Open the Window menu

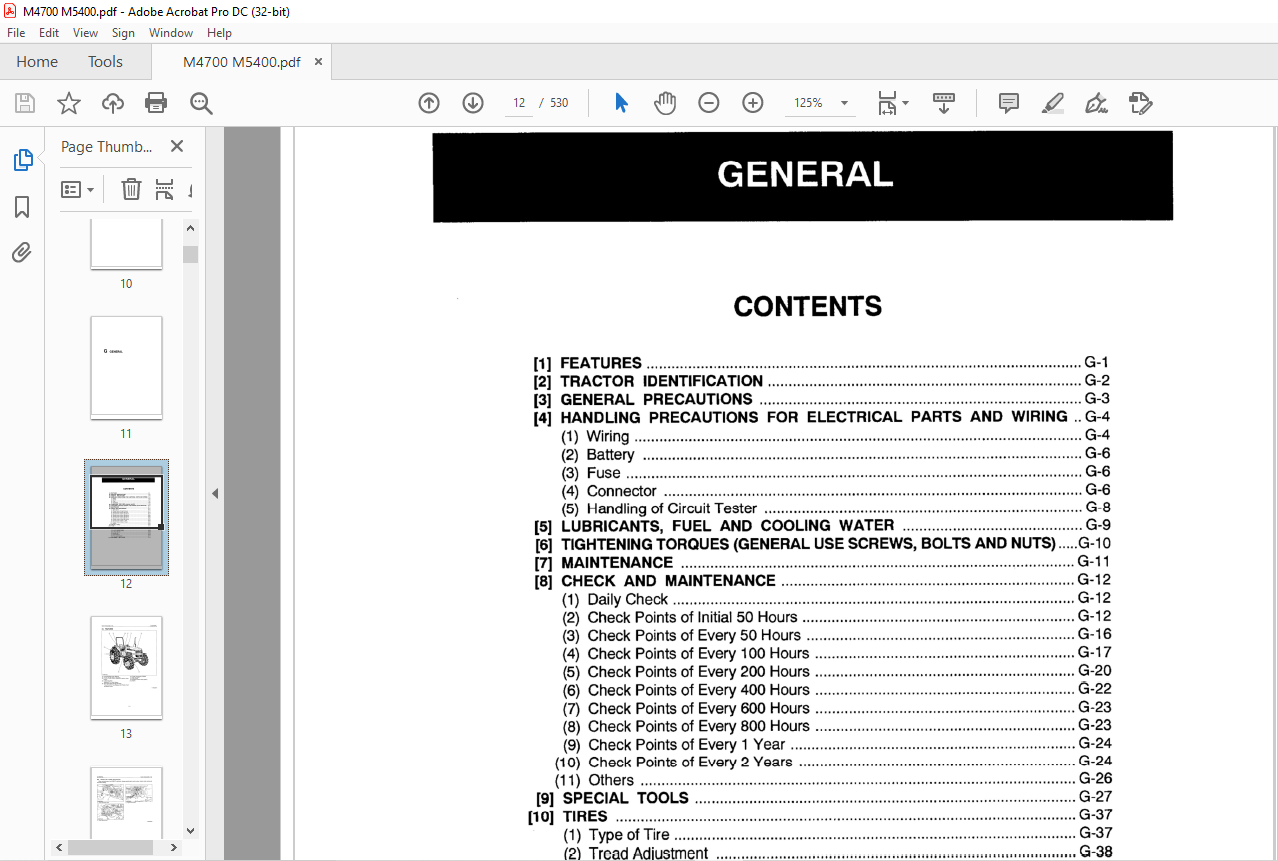coord(171,33)
